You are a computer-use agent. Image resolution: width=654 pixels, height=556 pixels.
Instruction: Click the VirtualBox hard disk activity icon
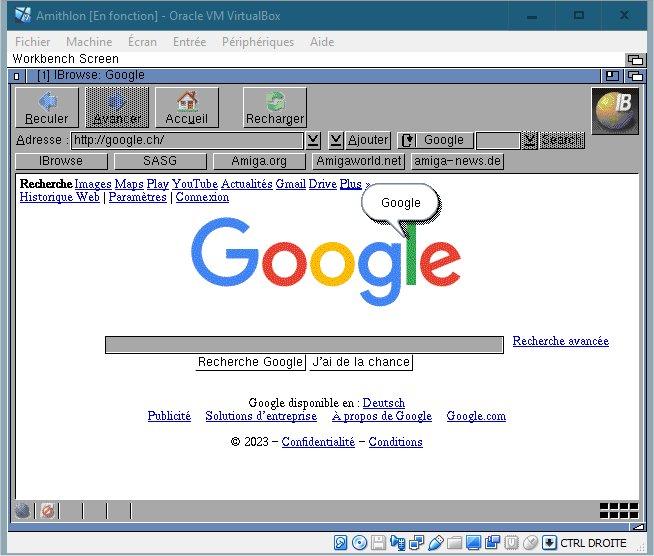point(340,543)
